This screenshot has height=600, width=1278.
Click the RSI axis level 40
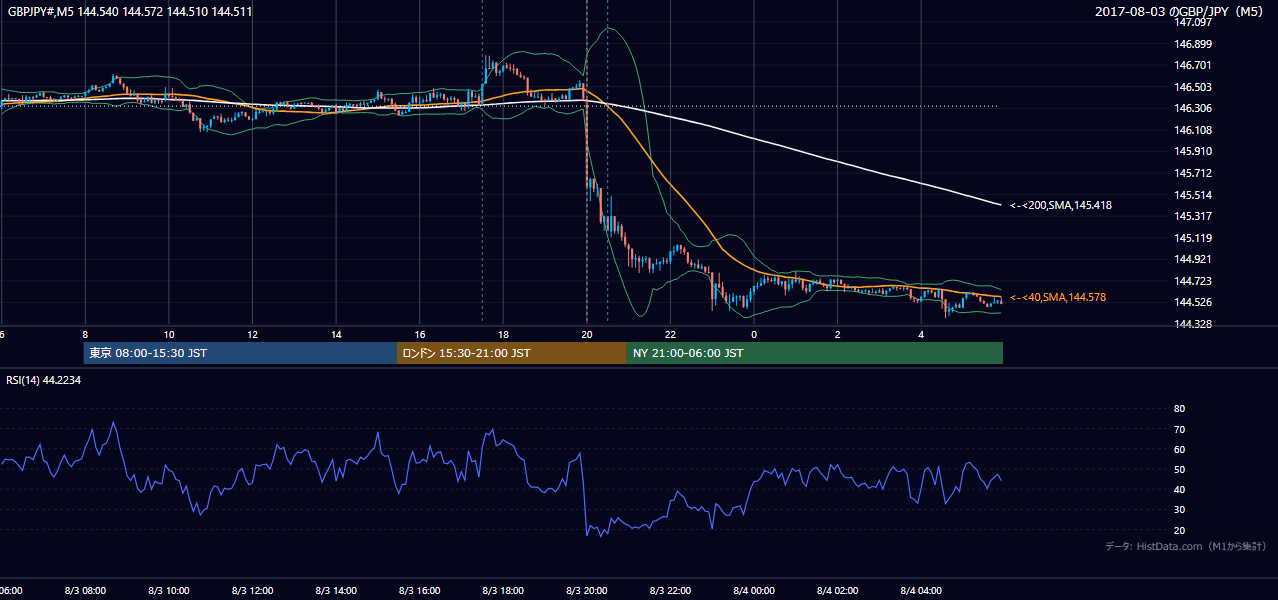(x=1179, y=489)
